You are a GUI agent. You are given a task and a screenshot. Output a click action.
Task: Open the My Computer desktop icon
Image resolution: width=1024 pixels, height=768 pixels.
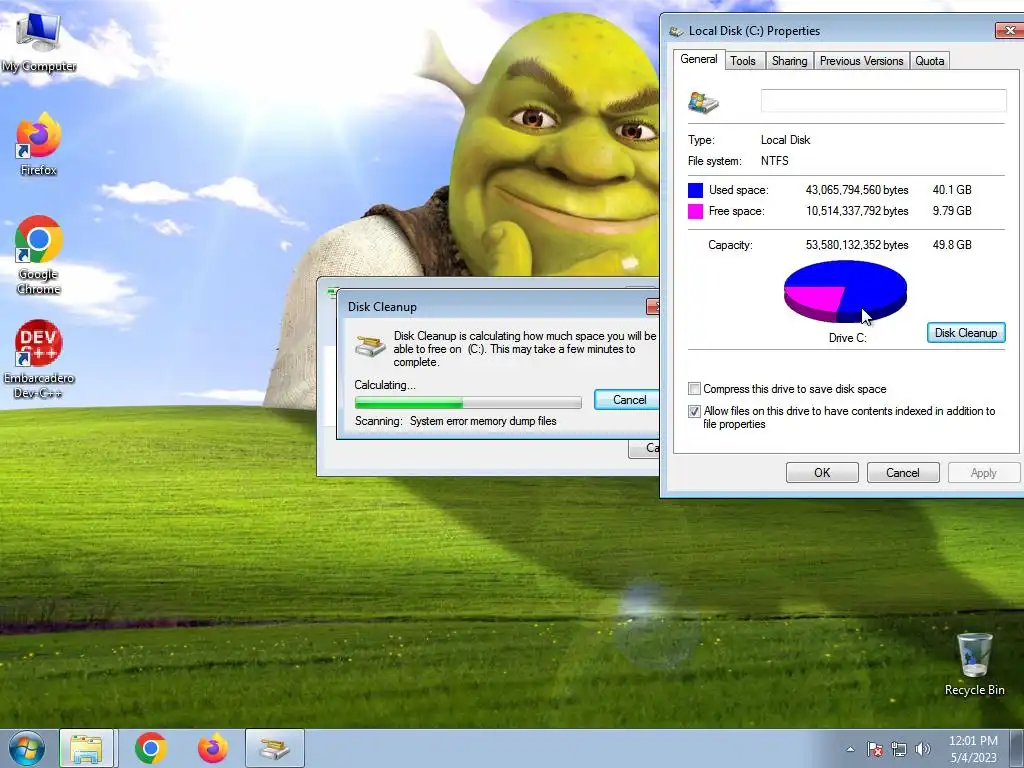click(38, 41)
